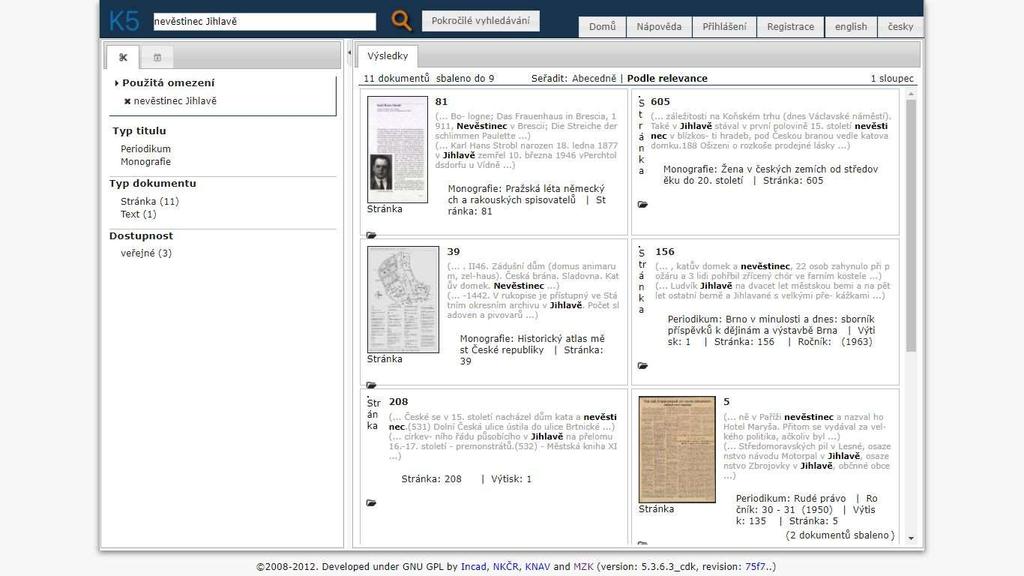The height and width of the screenshot is (576, 1024).
Task: Select the calendar tab icon in the sidebar
Action: tap(157, 57)
